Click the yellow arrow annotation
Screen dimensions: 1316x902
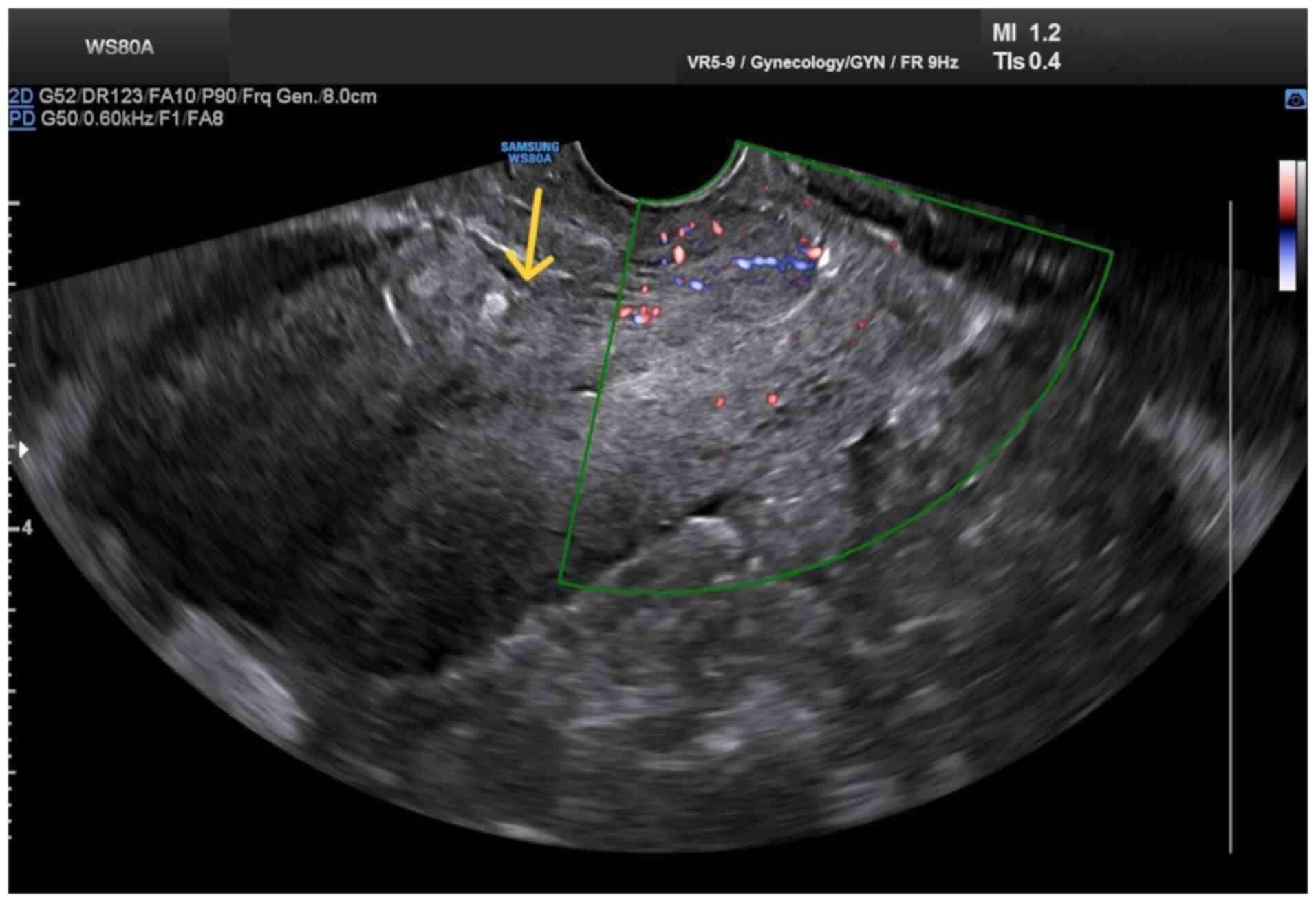tap(530, 237)
